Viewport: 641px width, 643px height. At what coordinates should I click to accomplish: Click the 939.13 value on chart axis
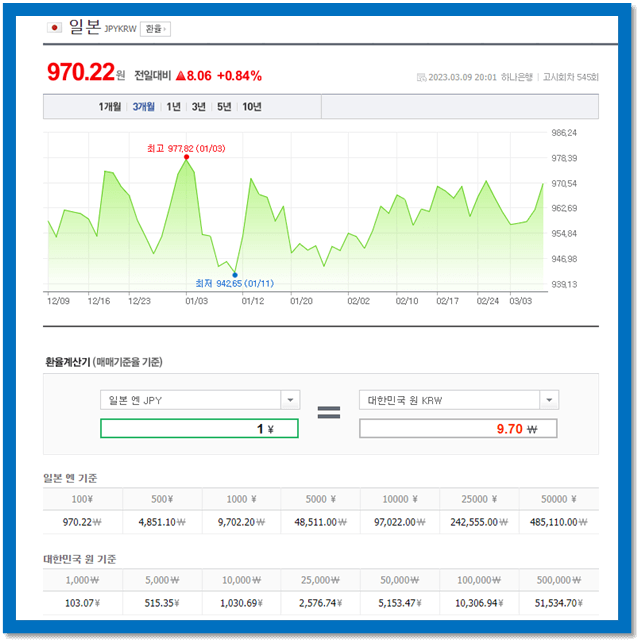(x=564, y=284)
